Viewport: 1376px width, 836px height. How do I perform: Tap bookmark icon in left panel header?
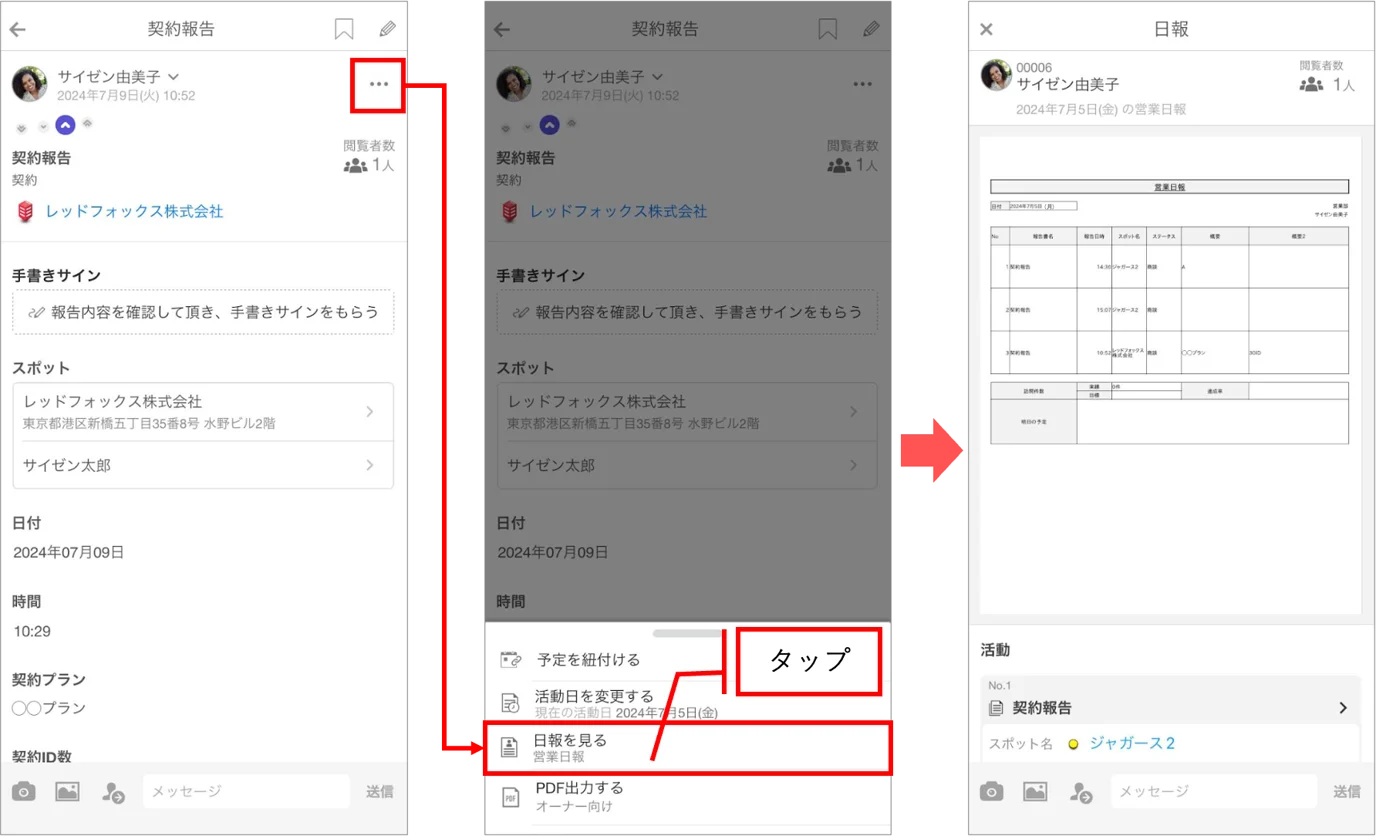pos(344,29)
